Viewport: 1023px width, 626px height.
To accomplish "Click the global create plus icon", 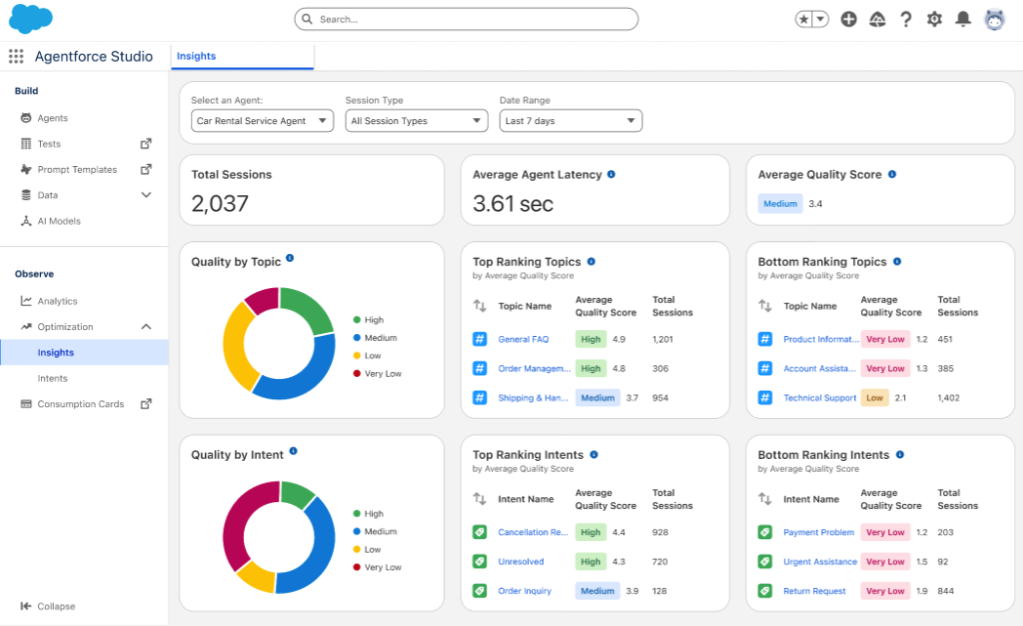I will point(848,19).
